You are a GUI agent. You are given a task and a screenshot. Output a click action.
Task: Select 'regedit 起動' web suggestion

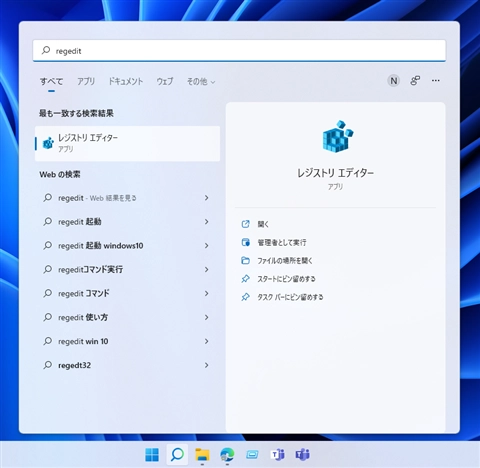pyautogui.click(x=127, y=222)
